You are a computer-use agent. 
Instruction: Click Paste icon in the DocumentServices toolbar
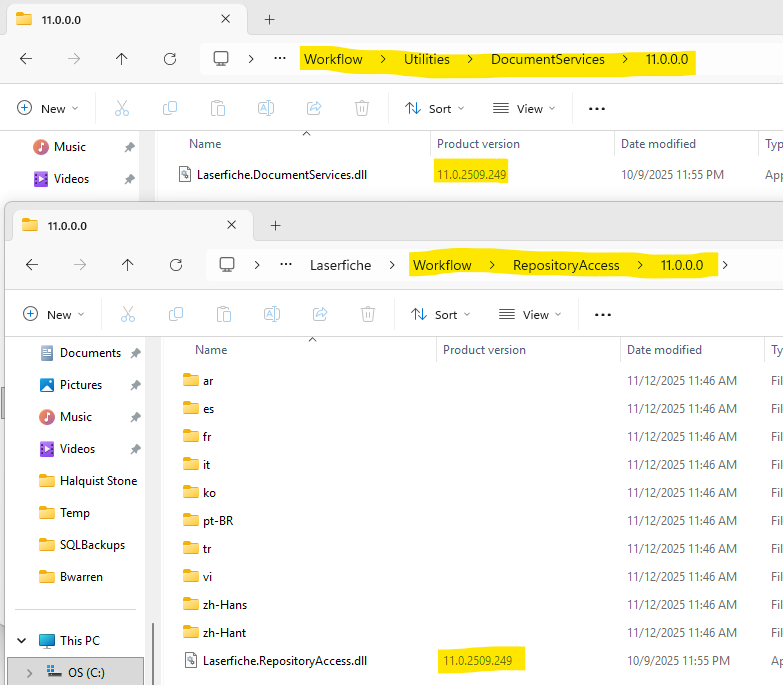218,108
